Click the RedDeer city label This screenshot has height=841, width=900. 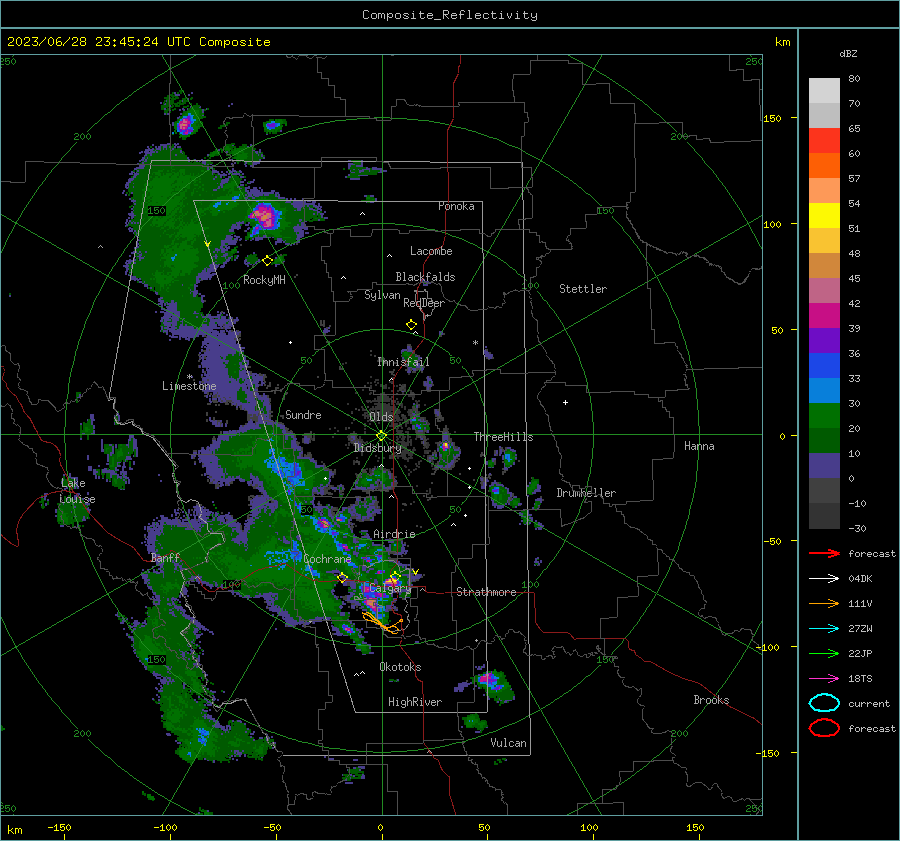pos(424,303)
